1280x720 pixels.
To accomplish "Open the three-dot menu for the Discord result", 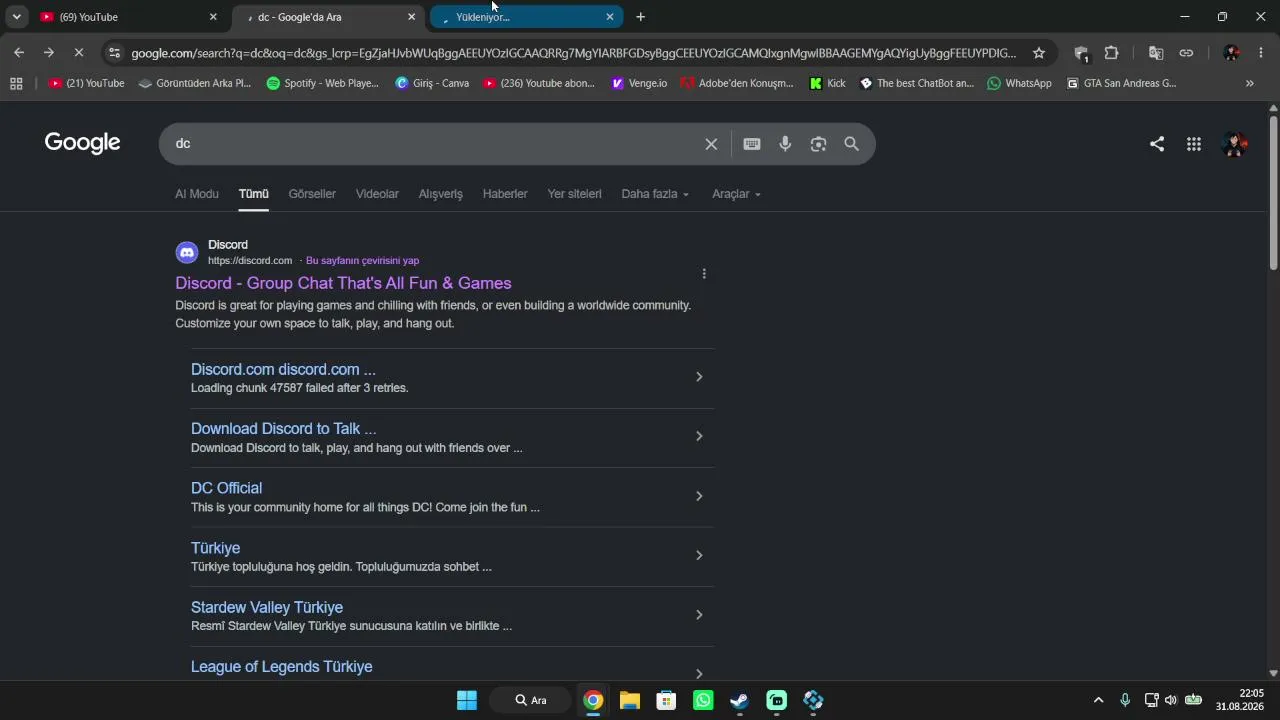I will click(x=704, y=274).
